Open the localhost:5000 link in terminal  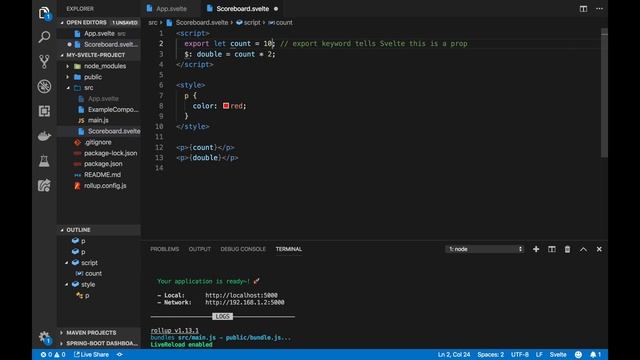(x=241, y=295)
